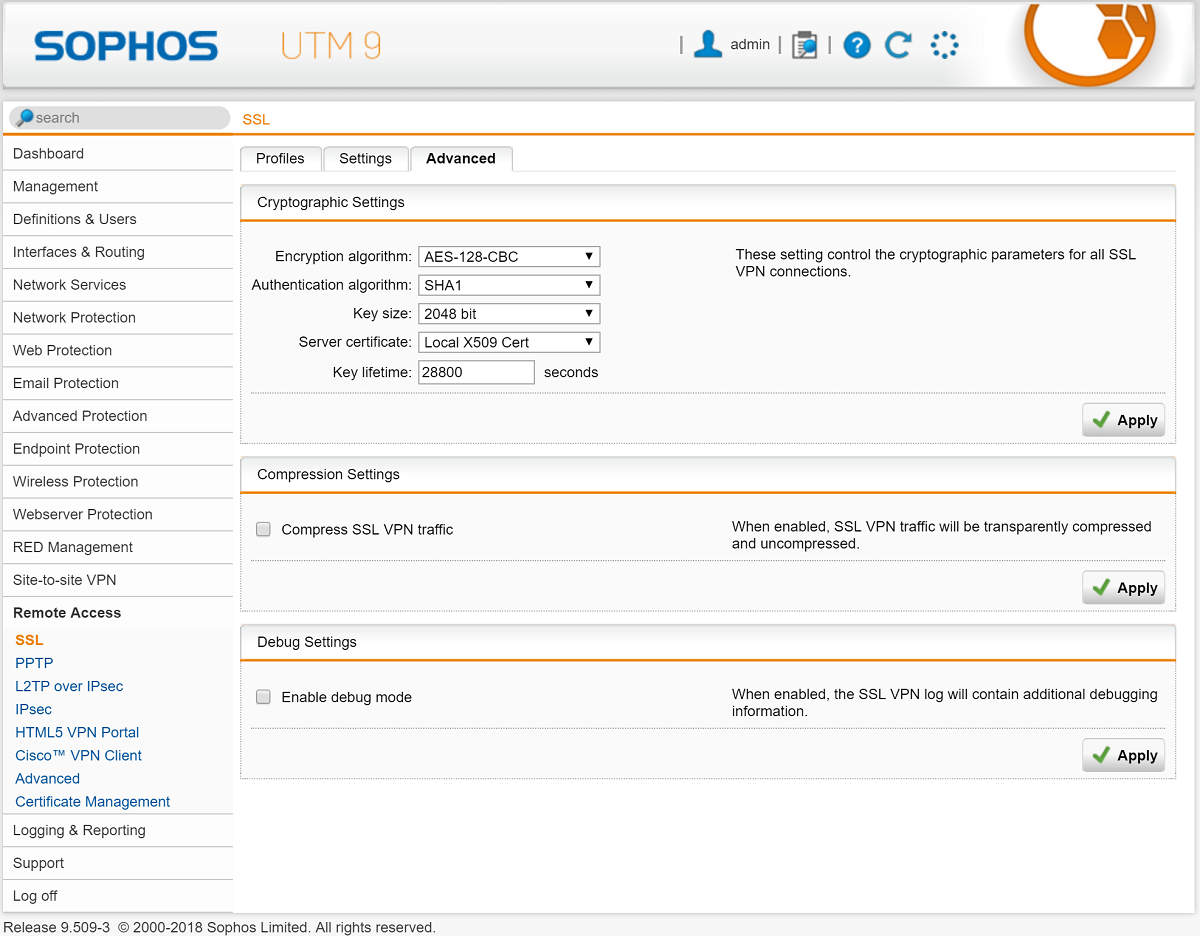Screen dimensions: 1200x936
Task: Expand Network Protection menu
Action: pos(118,318)
